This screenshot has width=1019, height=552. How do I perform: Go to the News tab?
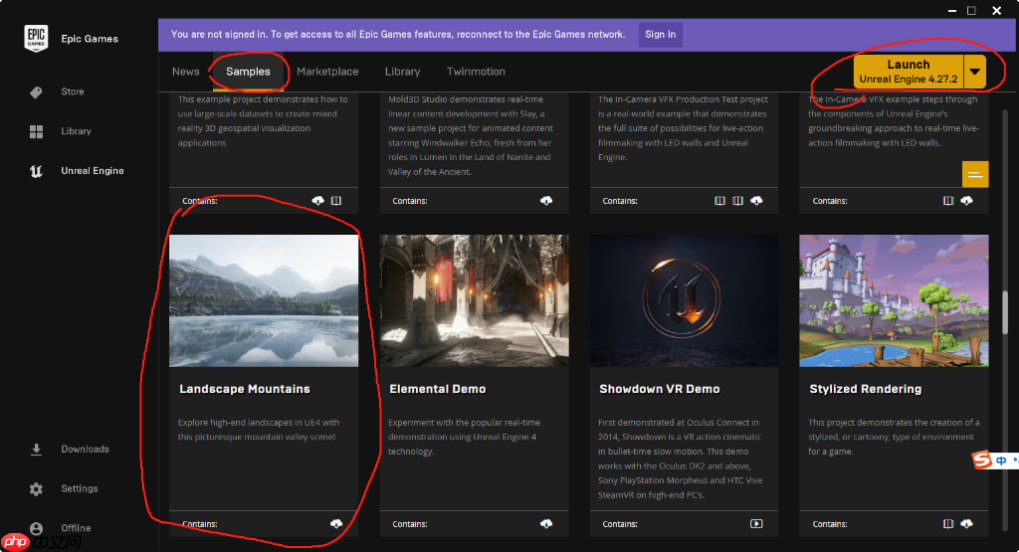point(186,72)
